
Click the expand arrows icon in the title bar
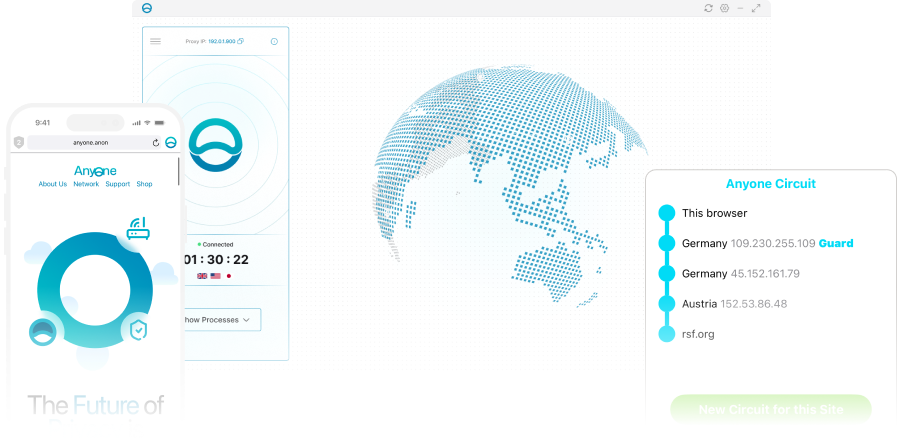point(756,8)
